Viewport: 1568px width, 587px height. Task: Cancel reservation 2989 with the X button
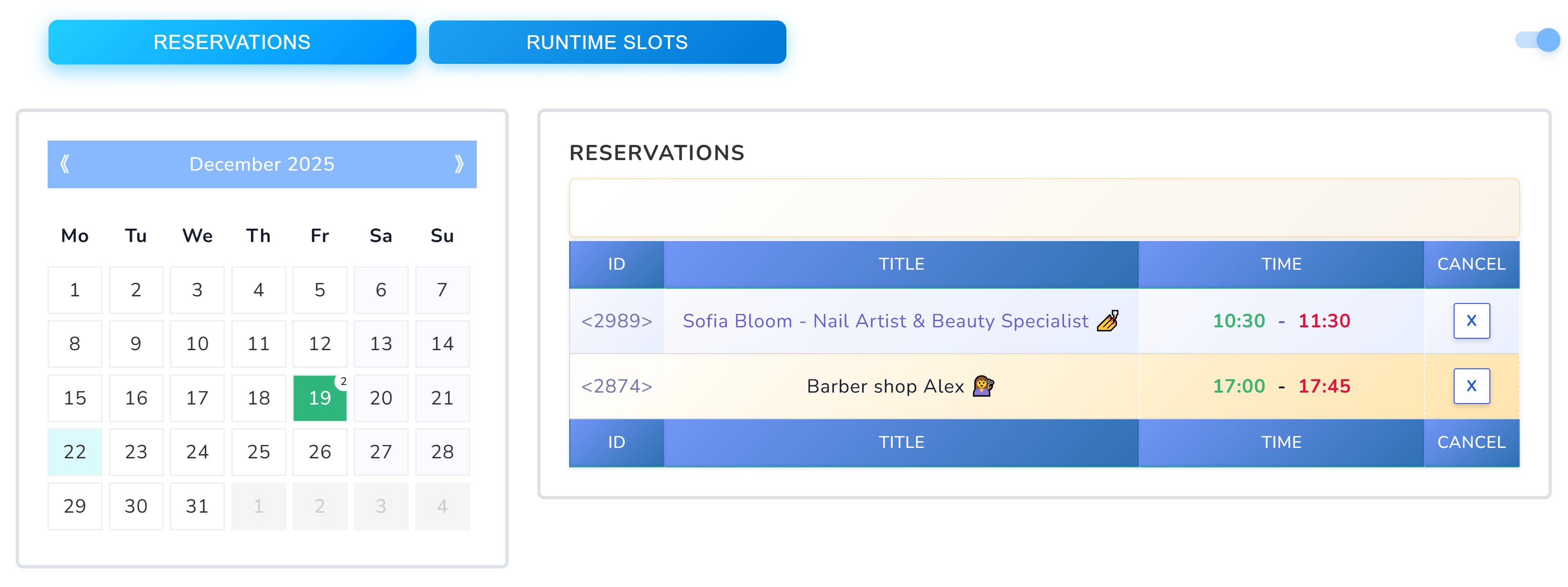click(1471, 321)
